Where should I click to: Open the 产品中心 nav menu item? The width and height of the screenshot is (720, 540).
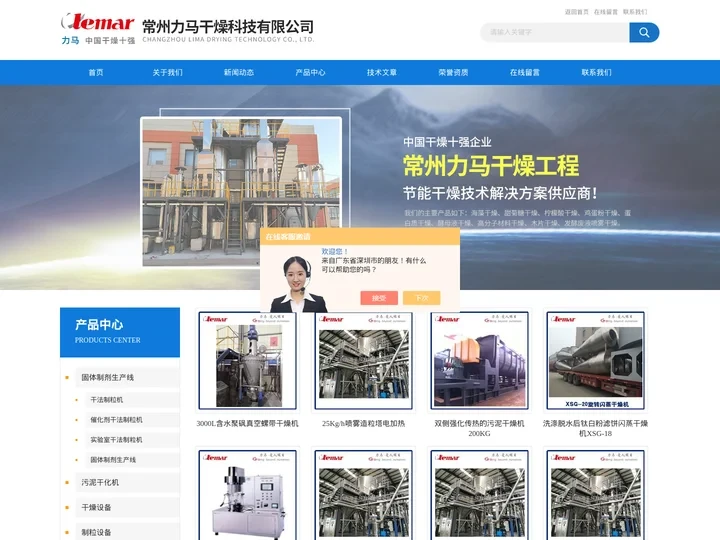(310, 72)
